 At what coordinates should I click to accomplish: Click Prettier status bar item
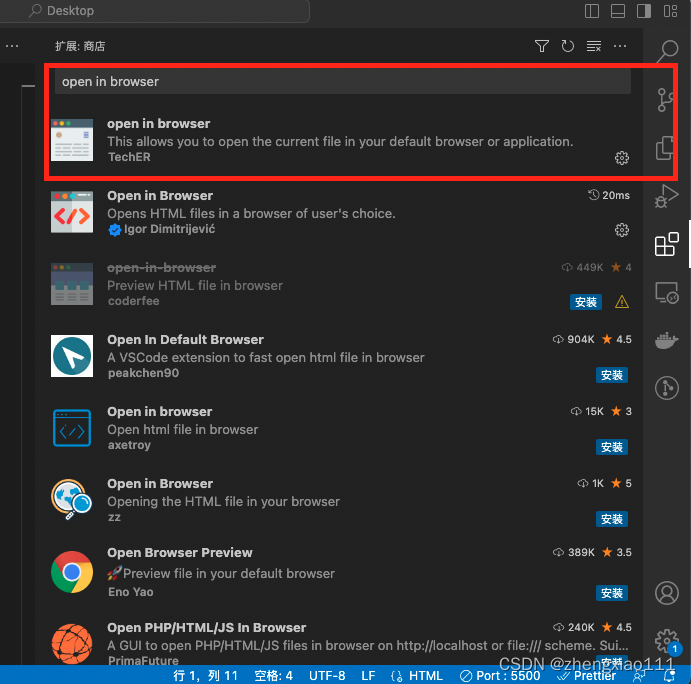(586, 675)
